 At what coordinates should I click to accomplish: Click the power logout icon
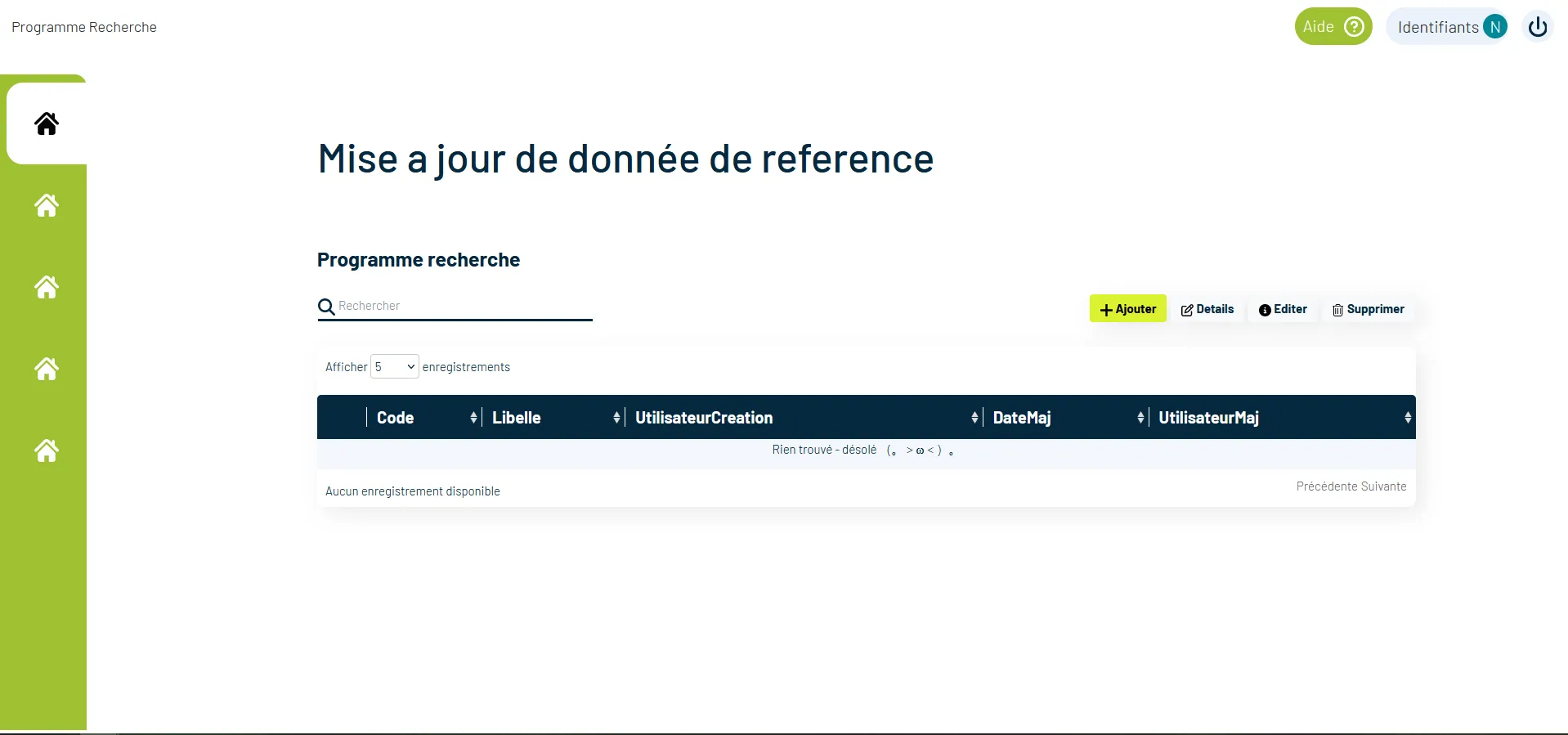coord(1537,27)
